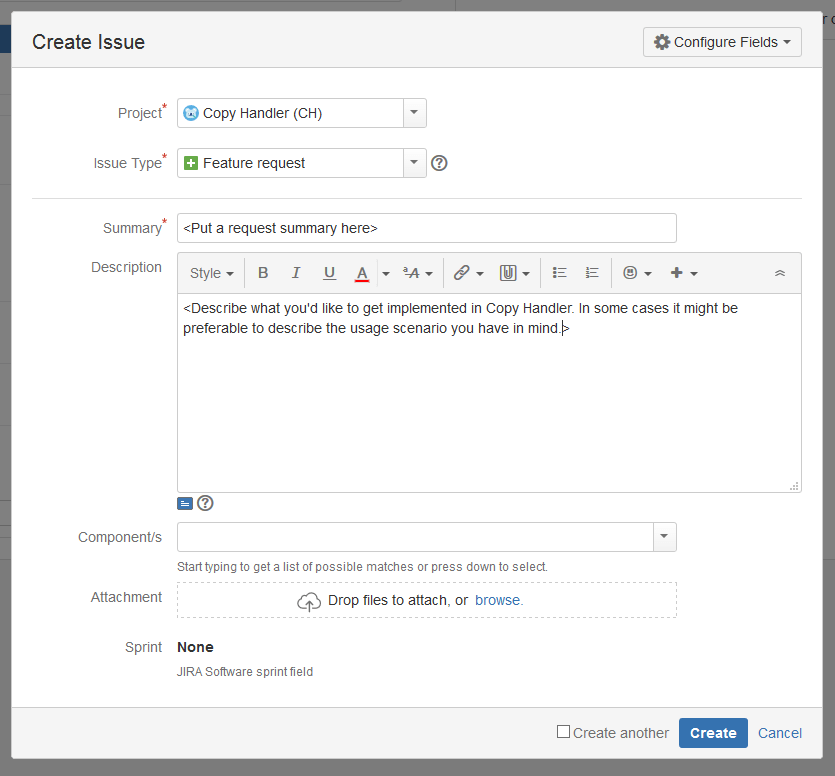Collapse the description formatting toolbar
The image size is (835, 776).
pos(780,271)
